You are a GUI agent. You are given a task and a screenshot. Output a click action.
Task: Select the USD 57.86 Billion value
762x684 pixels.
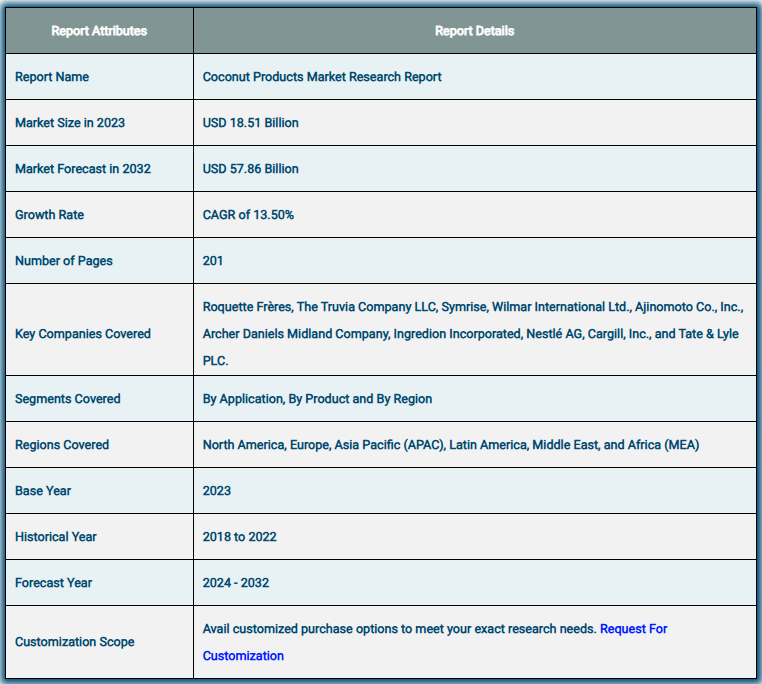click(250, 169)
